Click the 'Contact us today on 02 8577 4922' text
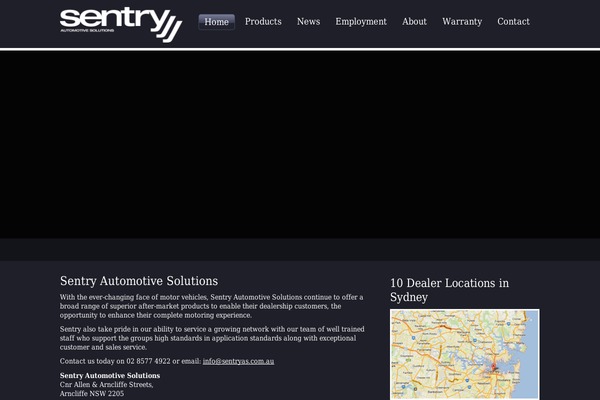The height and width of the screenshot is (400, 600). pyautogui.click(x=115, y=361)
